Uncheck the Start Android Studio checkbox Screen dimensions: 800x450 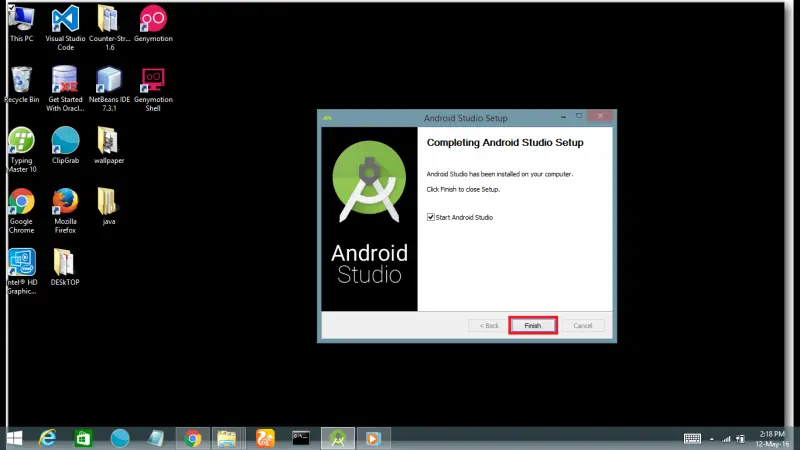click(x=431, y=217)
